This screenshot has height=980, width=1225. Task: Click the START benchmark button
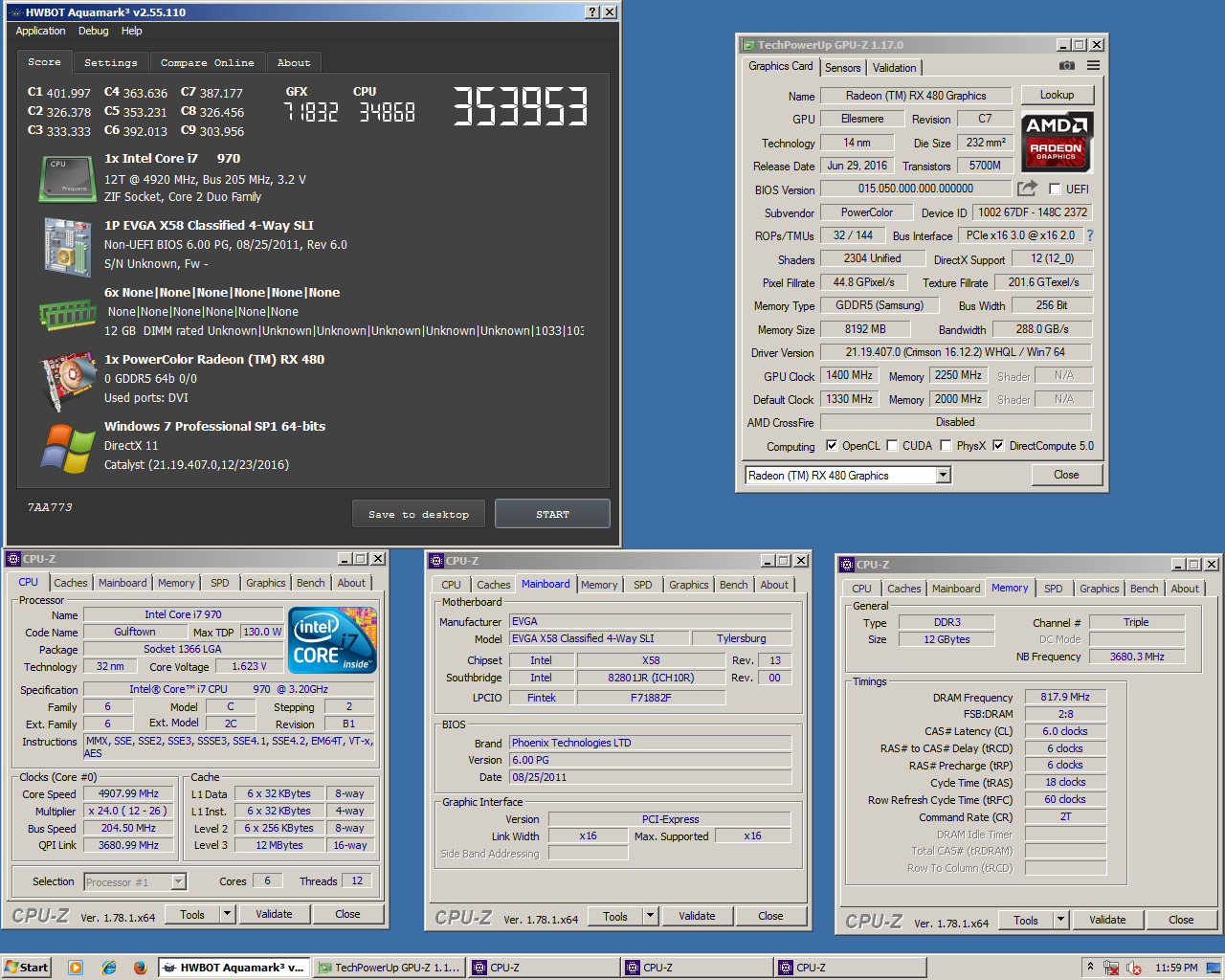[x=552, y=514]
